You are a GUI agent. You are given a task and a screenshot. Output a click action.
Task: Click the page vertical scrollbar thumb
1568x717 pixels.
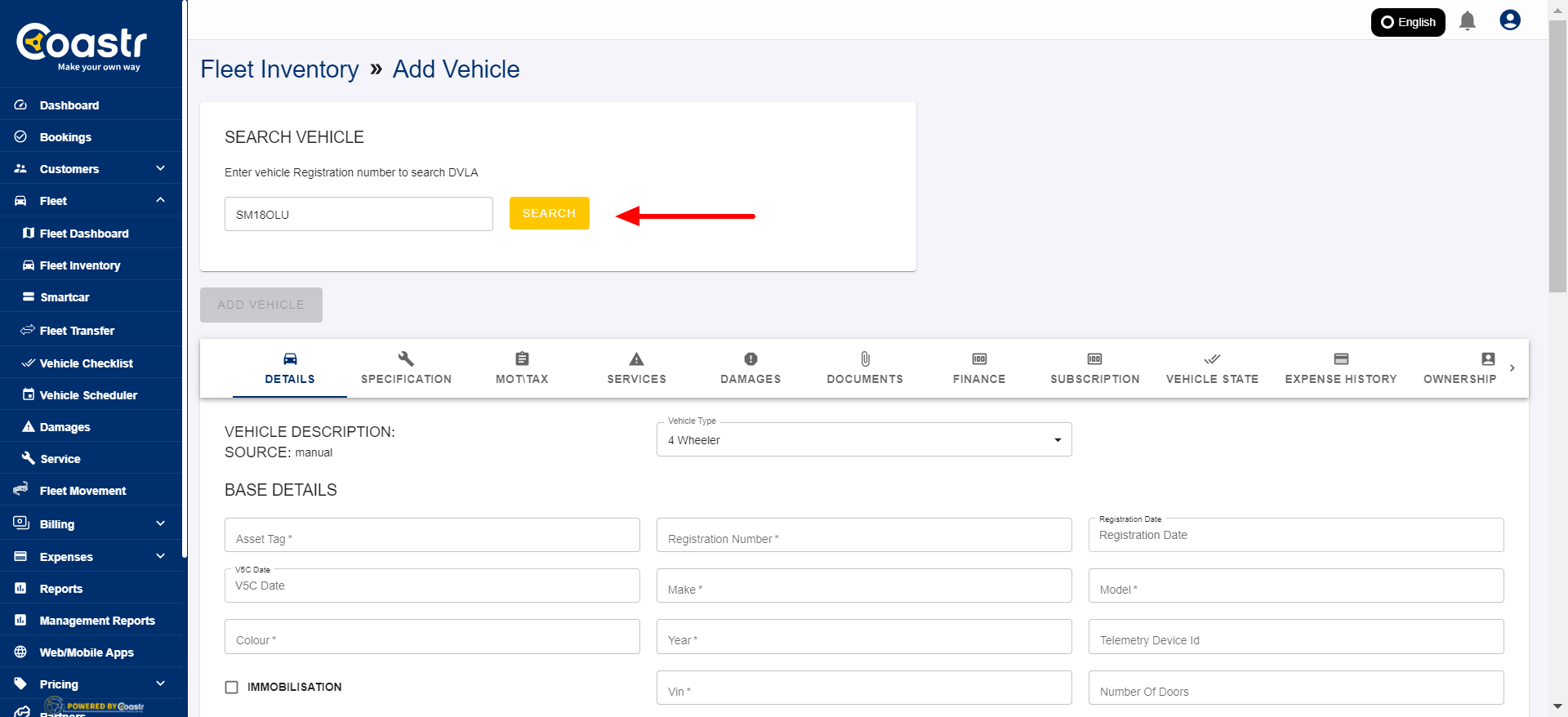click(1558, 155)
